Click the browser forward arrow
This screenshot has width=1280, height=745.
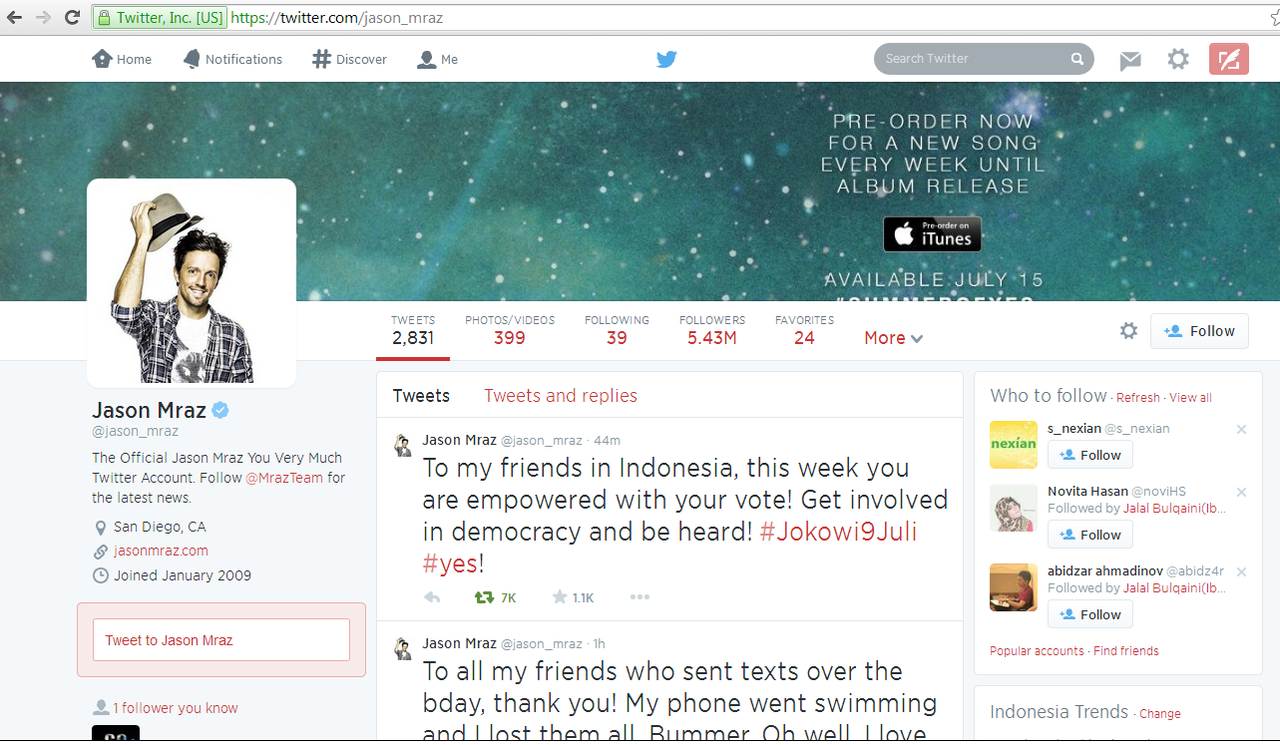point(42,17)
